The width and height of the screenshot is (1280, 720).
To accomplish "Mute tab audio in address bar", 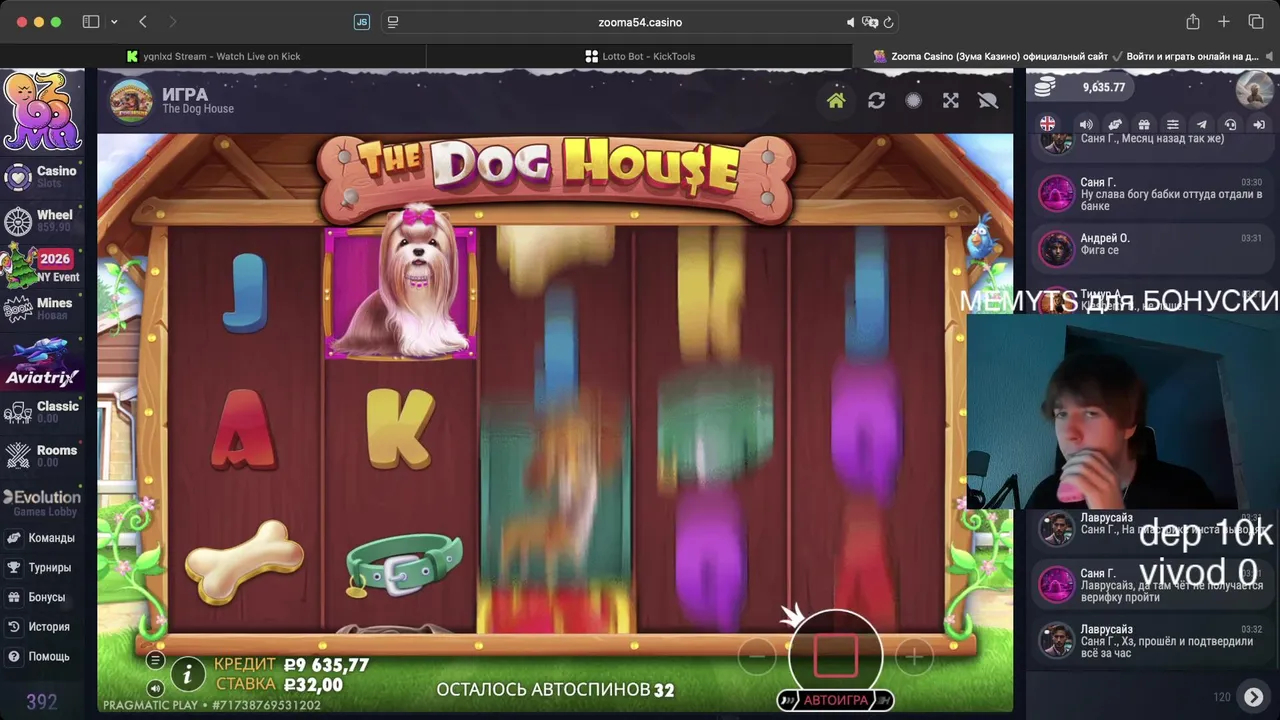I will click(851, 22).
